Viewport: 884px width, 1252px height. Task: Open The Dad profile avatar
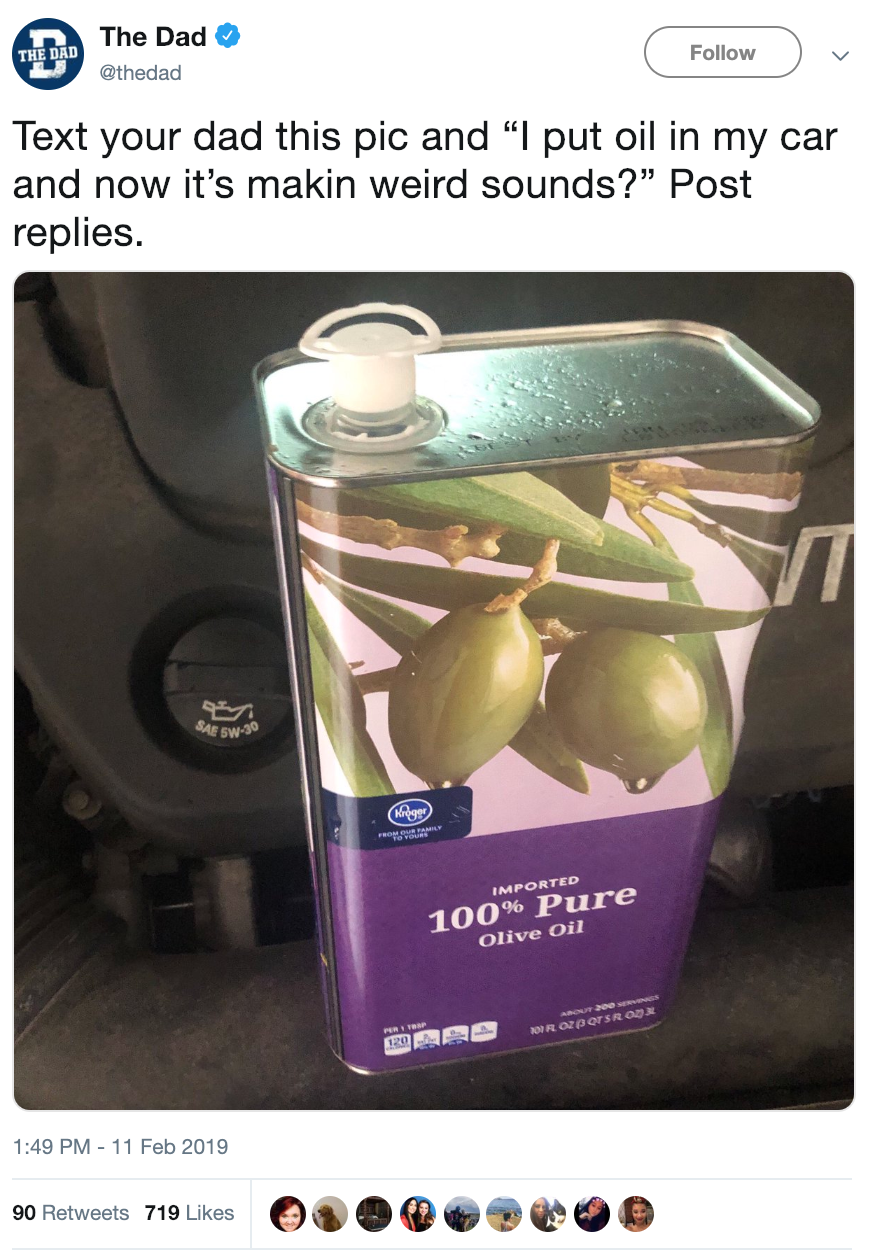tap(49, 54)
